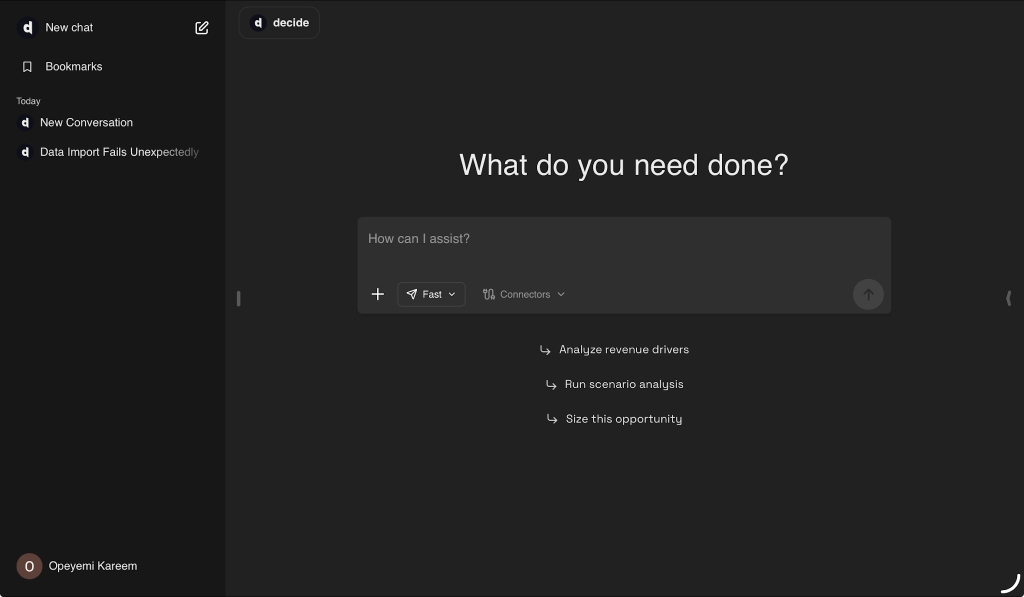Click the decide logo icon next to New chat

pyautogui.click(x=27, y=27)
